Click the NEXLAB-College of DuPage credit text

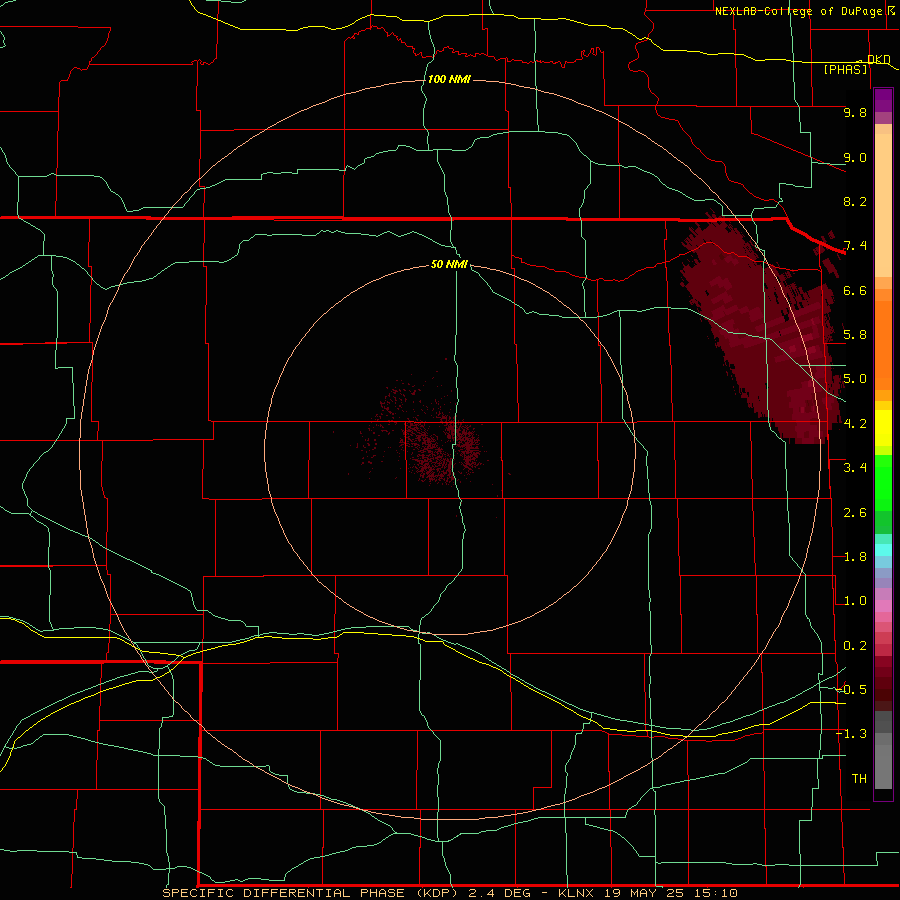[798, 11]
